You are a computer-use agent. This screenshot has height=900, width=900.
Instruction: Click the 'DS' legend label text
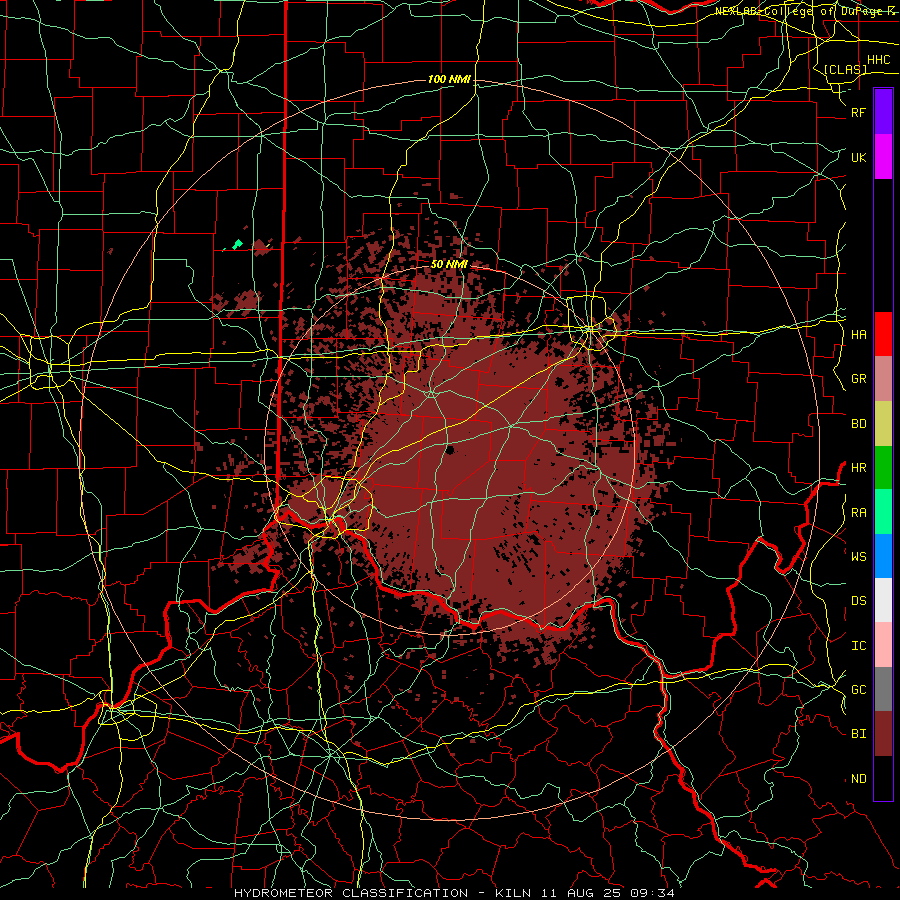pyautogui.click(x=858, y=601)
